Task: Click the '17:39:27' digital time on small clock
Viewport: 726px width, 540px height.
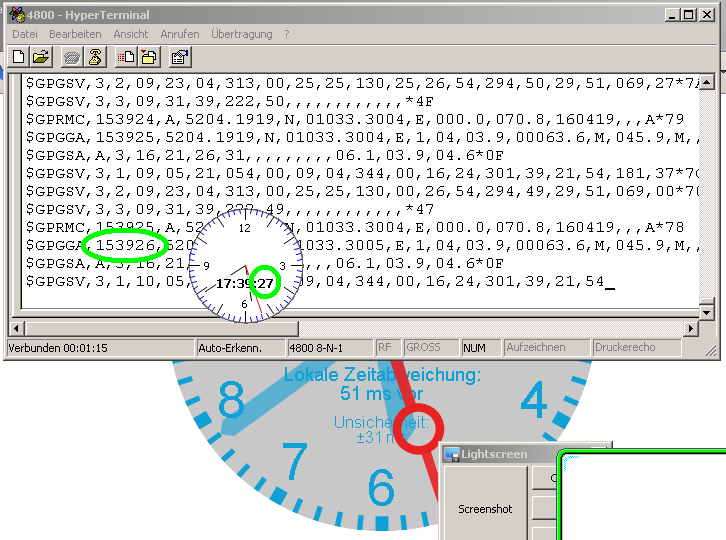Action: (x=245, y=283)
